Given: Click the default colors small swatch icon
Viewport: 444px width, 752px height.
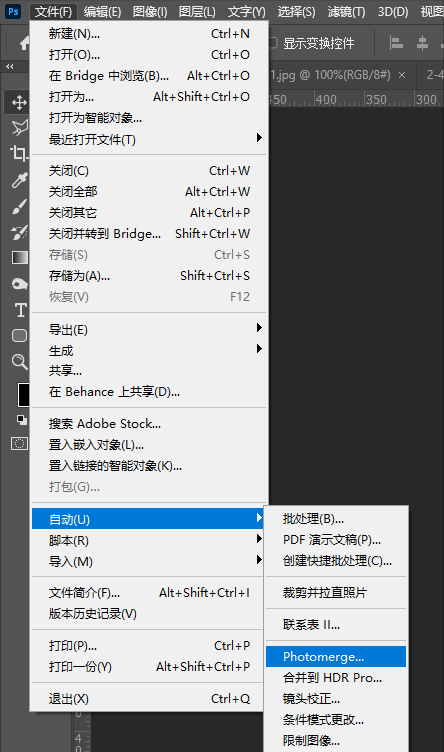Looking at the screenshot, I should point(22,420).
